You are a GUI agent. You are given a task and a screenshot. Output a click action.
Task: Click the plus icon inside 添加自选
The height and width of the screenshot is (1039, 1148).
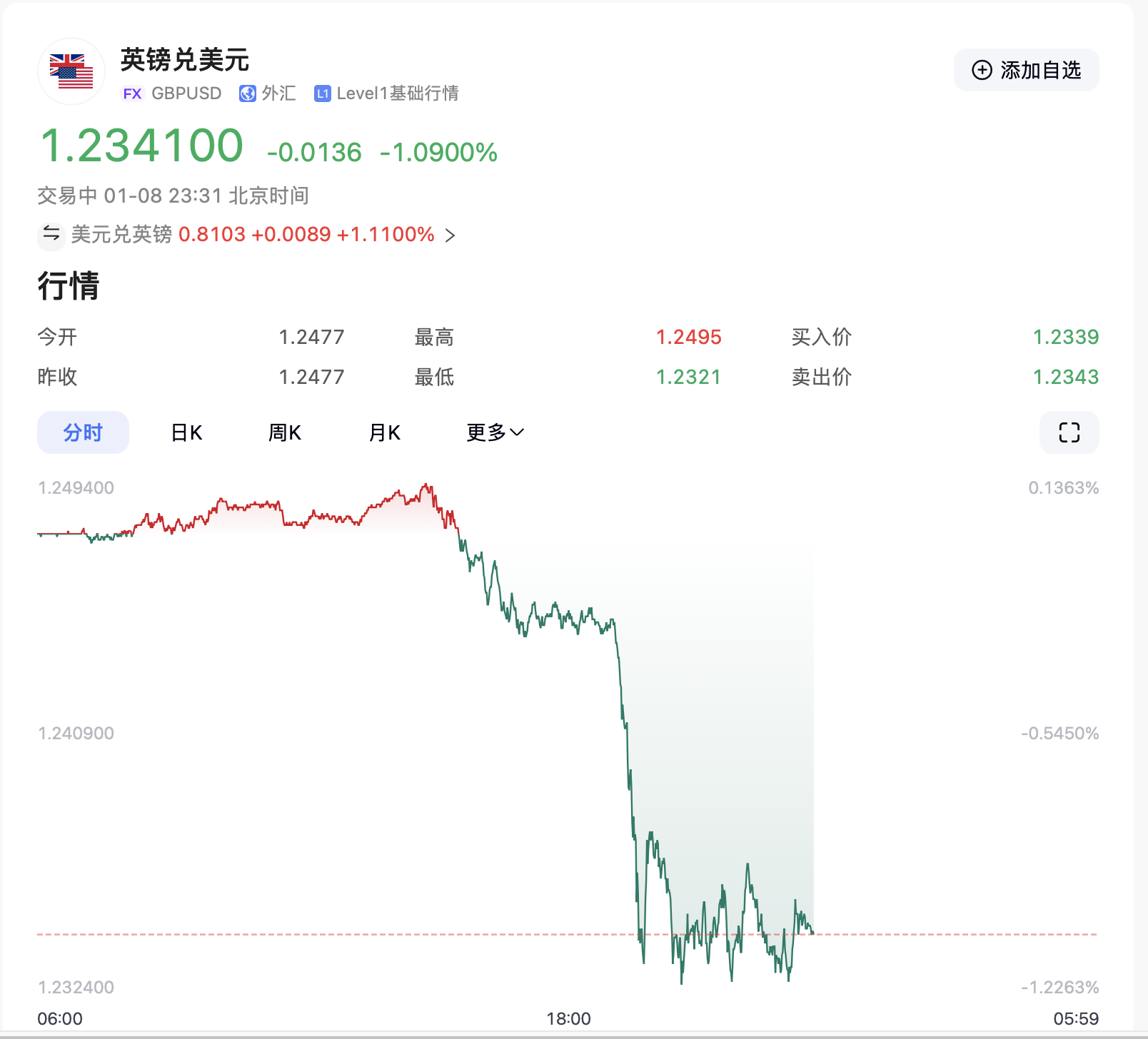(982, 69)
